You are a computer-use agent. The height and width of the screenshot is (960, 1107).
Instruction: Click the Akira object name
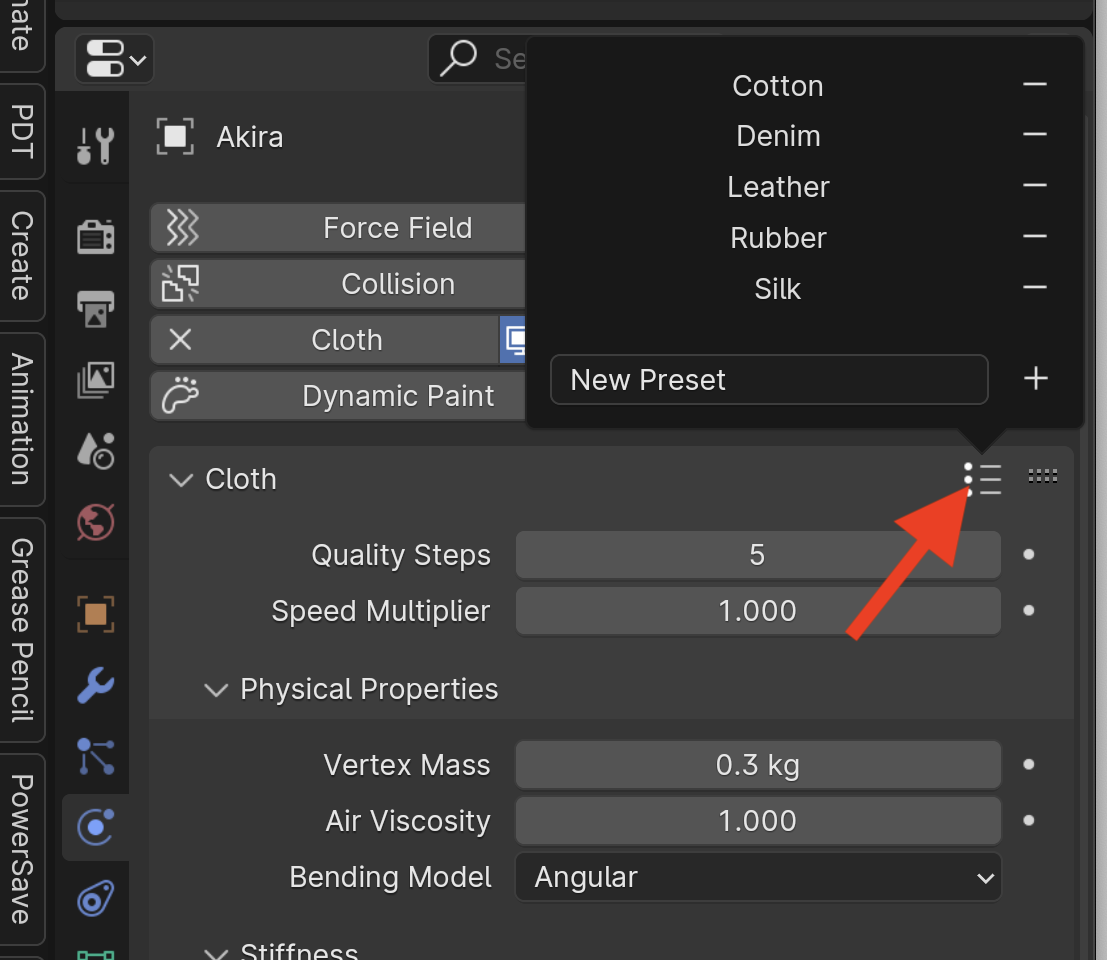tap(250, 137)
